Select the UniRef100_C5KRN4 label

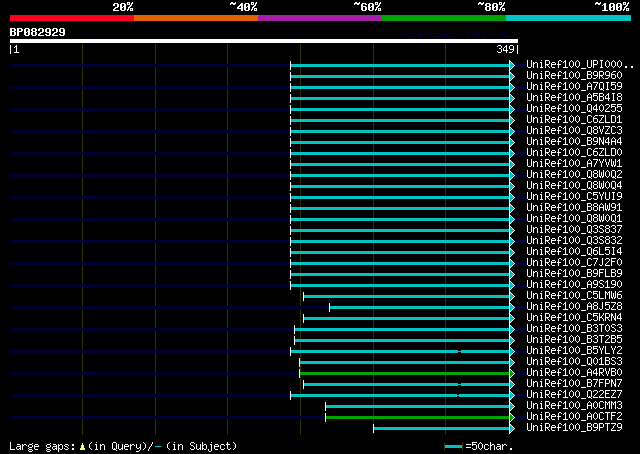574,318
